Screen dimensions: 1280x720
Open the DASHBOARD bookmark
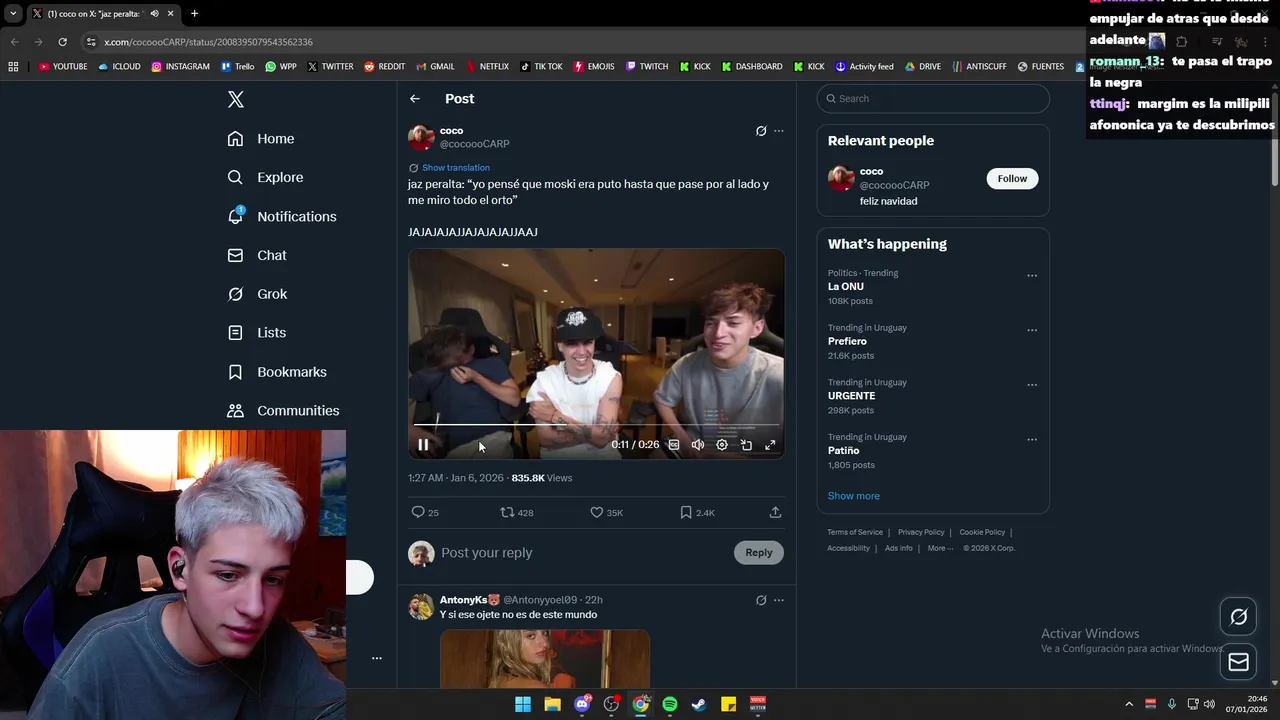pos(751,67)
